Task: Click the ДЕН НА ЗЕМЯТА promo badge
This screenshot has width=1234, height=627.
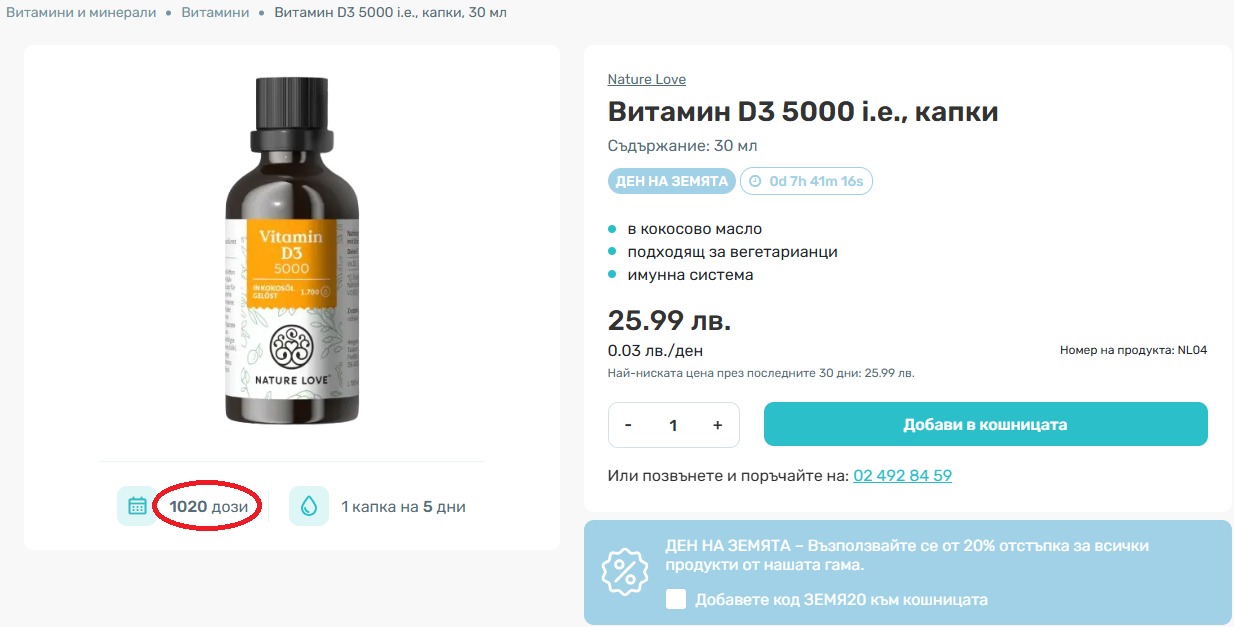Action: pos(672,181)
